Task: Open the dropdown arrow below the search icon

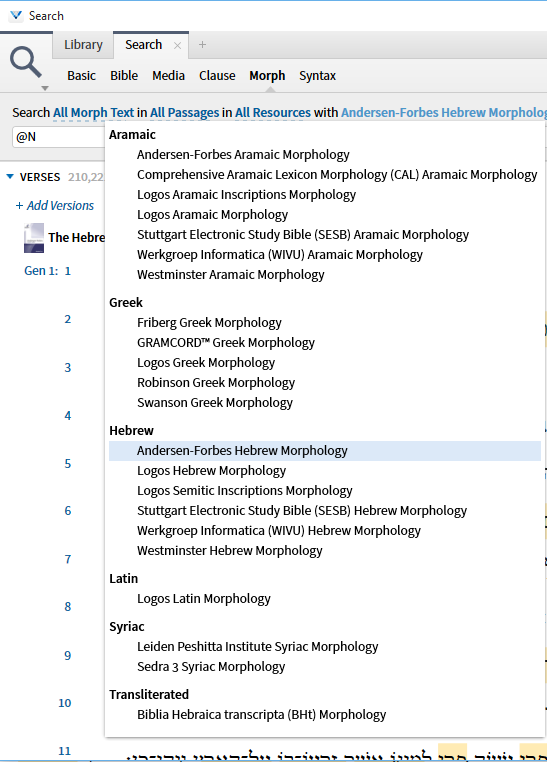Action: [45, 88]
